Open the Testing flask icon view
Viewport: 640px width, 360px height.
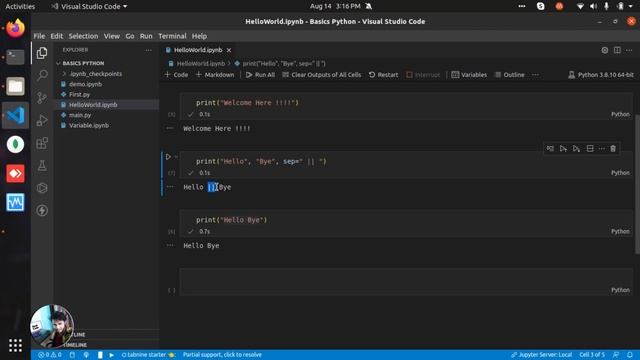coord(42,165)
